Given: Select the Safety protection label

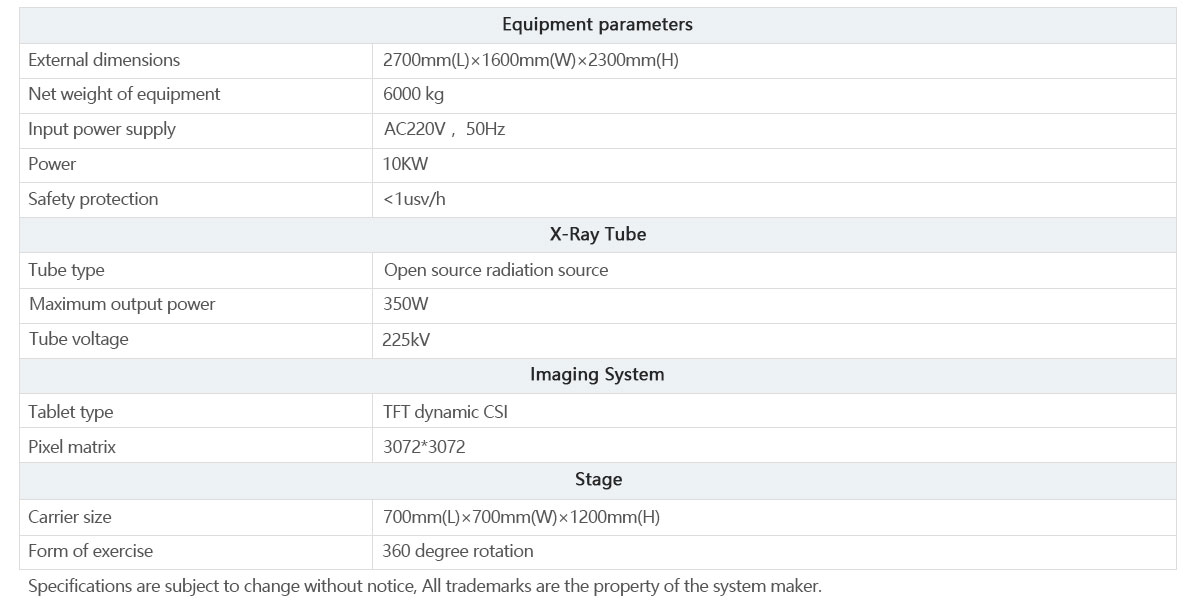Looking at the screenshot, I should [93, 199].
